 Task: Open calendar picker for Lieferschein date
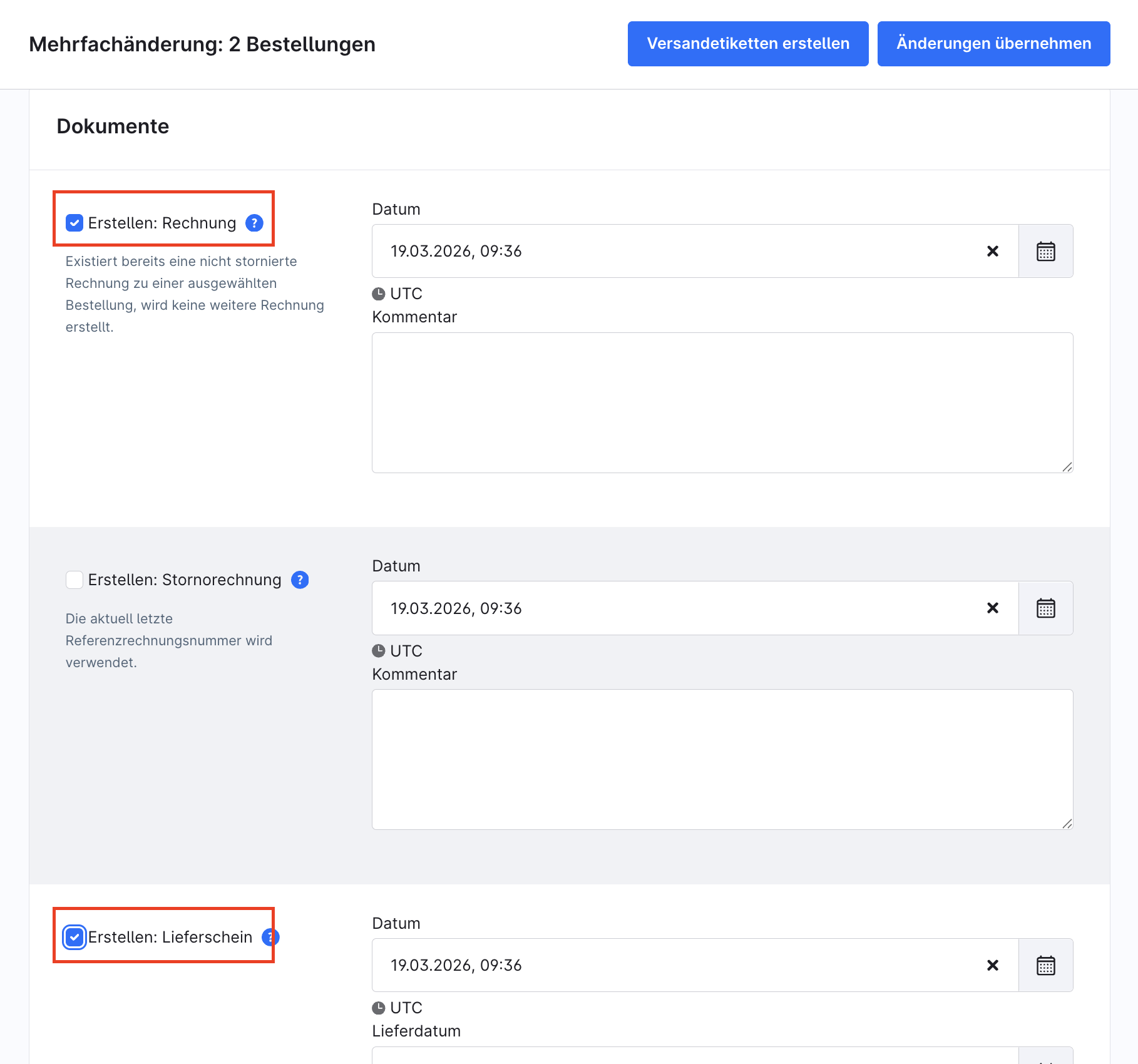coord(1045,965)
